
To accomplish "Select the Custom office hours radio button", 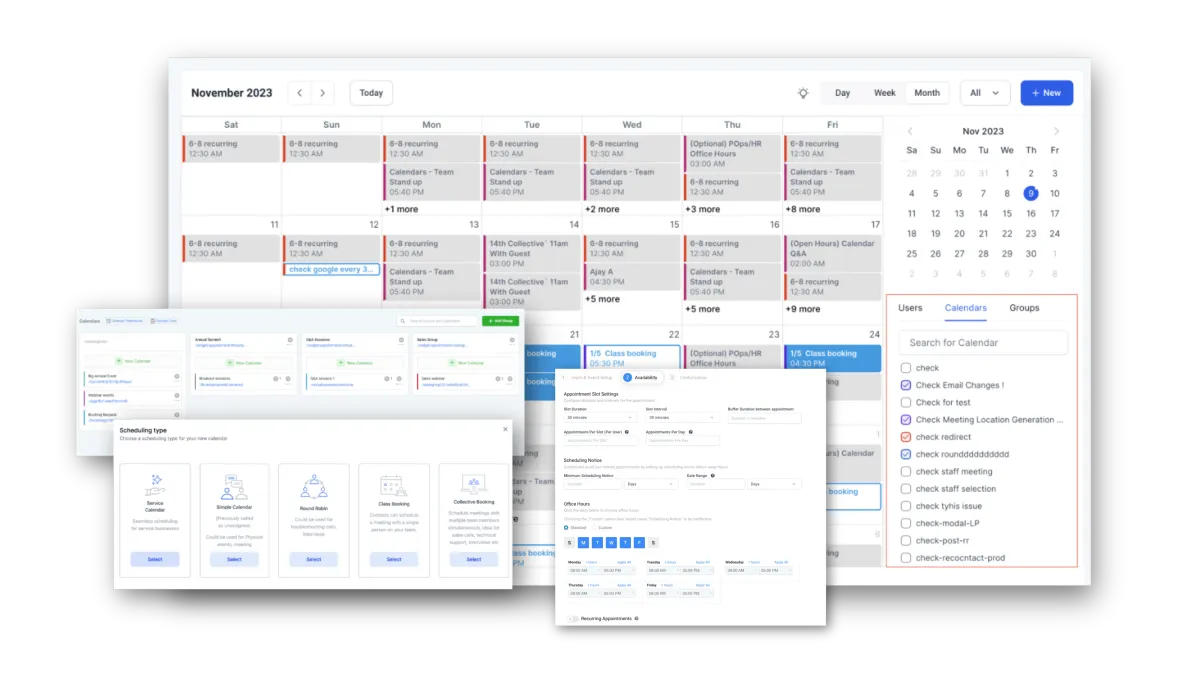I will [593, 528].
